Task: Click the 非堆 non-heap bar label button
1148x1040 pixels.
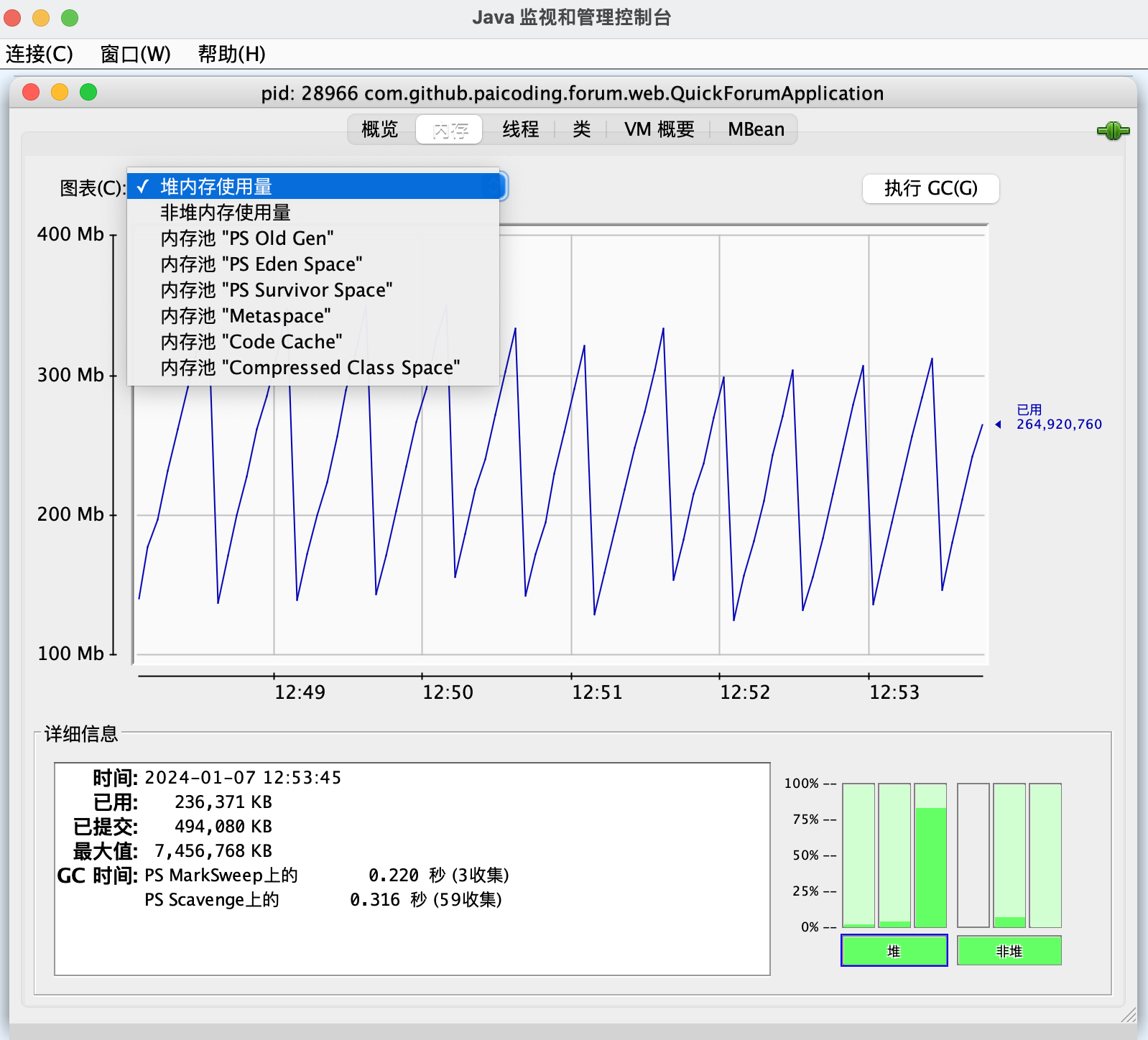Action: 1009,951
